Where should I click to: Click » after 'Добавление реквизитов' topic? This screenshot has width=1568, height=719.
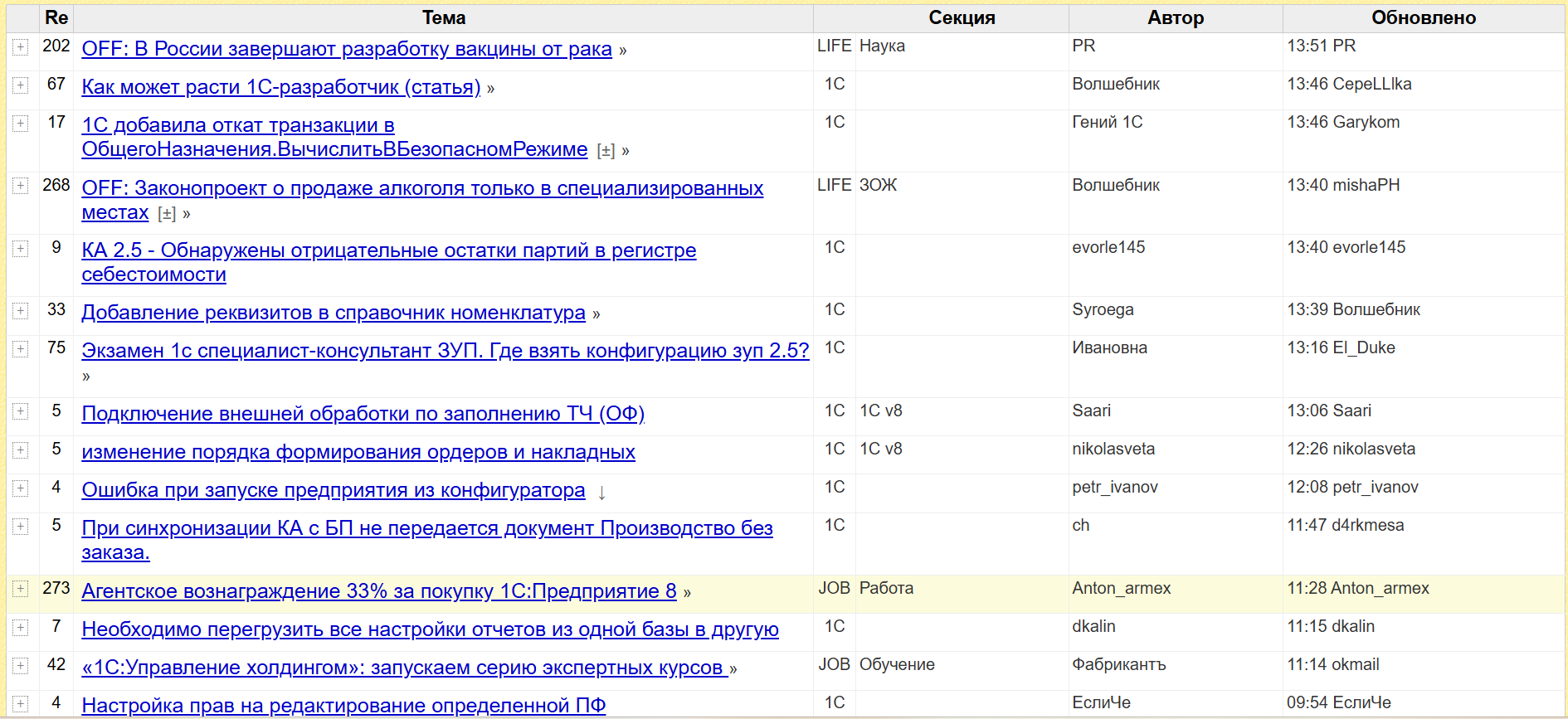[597, 314]
